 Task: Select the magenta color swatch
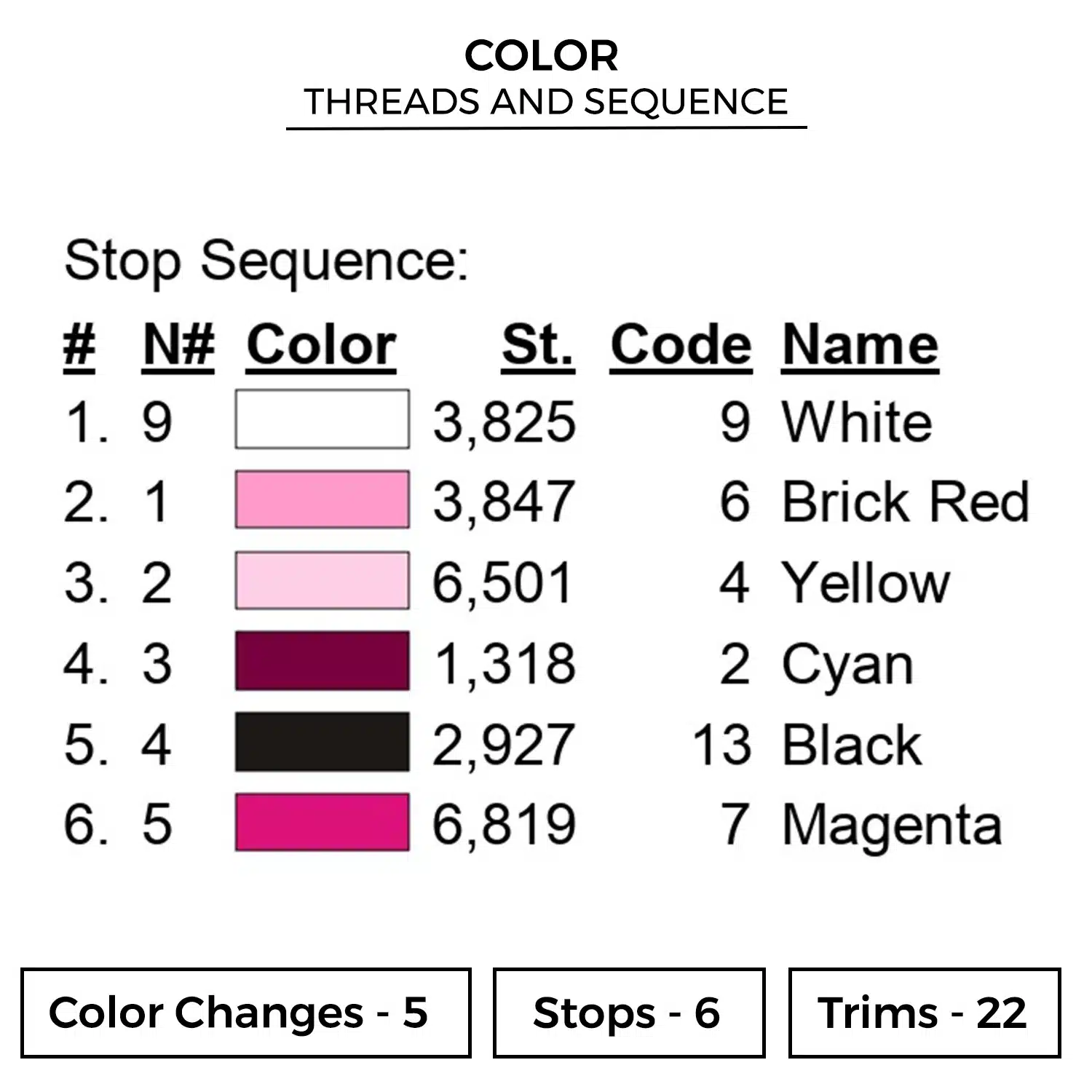tap(322, 823)
